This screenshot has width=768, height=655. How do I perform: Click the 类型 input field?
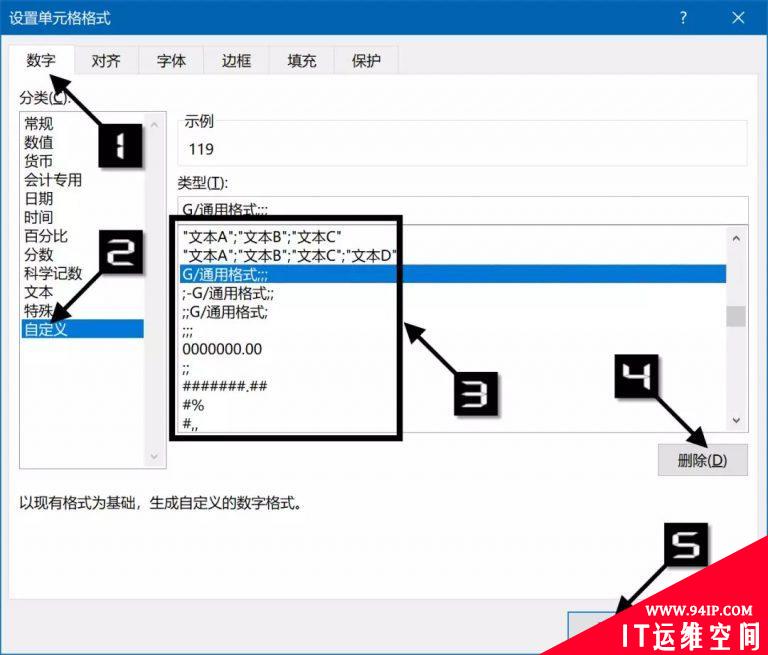463,210
